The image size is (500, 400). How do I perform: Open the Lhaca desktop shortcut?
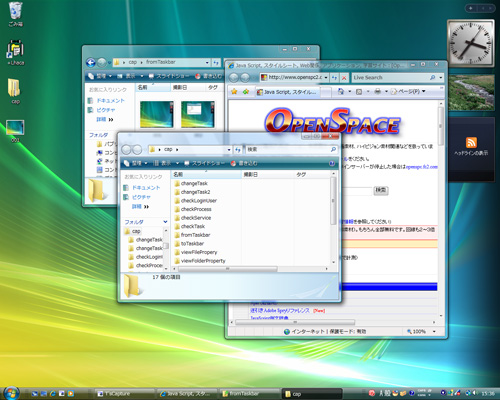point(15,52)
